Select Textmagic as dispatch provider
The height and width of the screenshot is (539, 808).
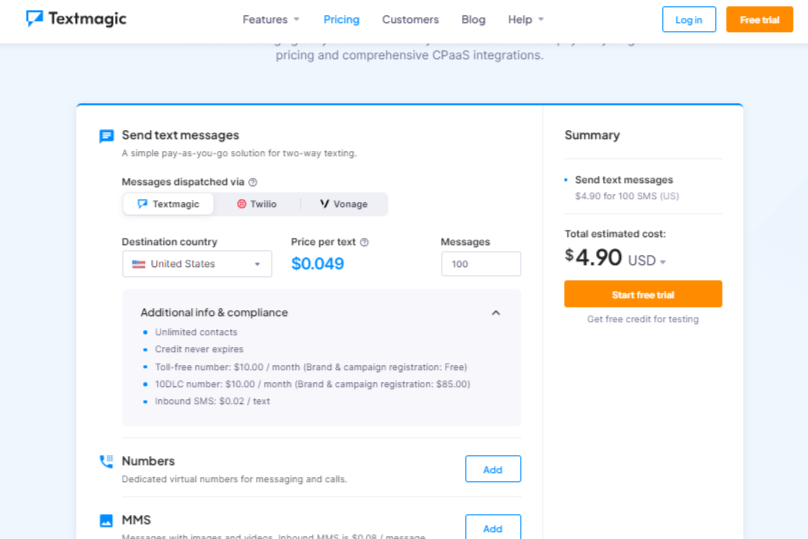[x=169, y=204]
